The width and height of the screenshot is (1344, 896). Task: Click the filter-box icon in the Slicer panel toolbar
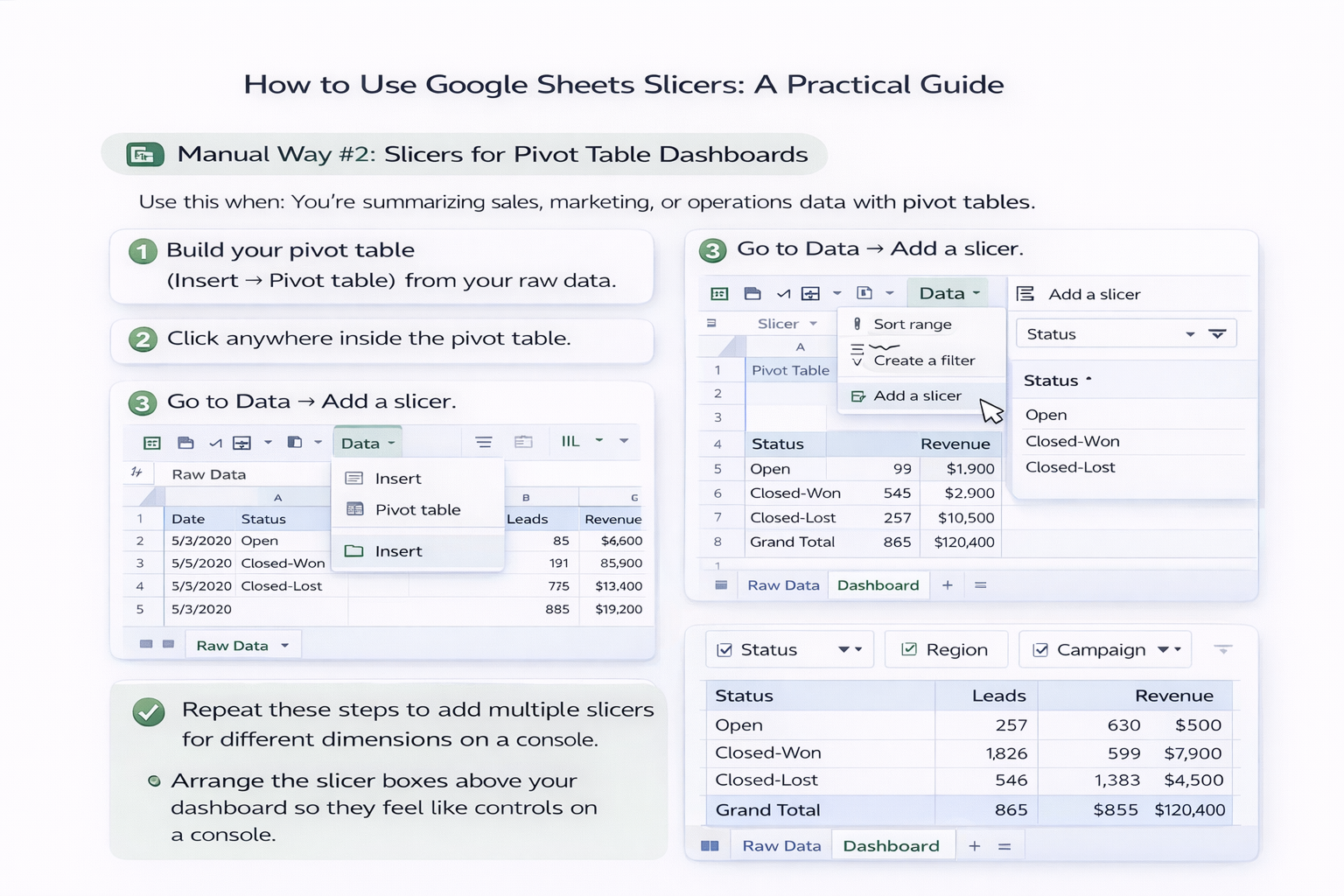[x=811, y=293]
